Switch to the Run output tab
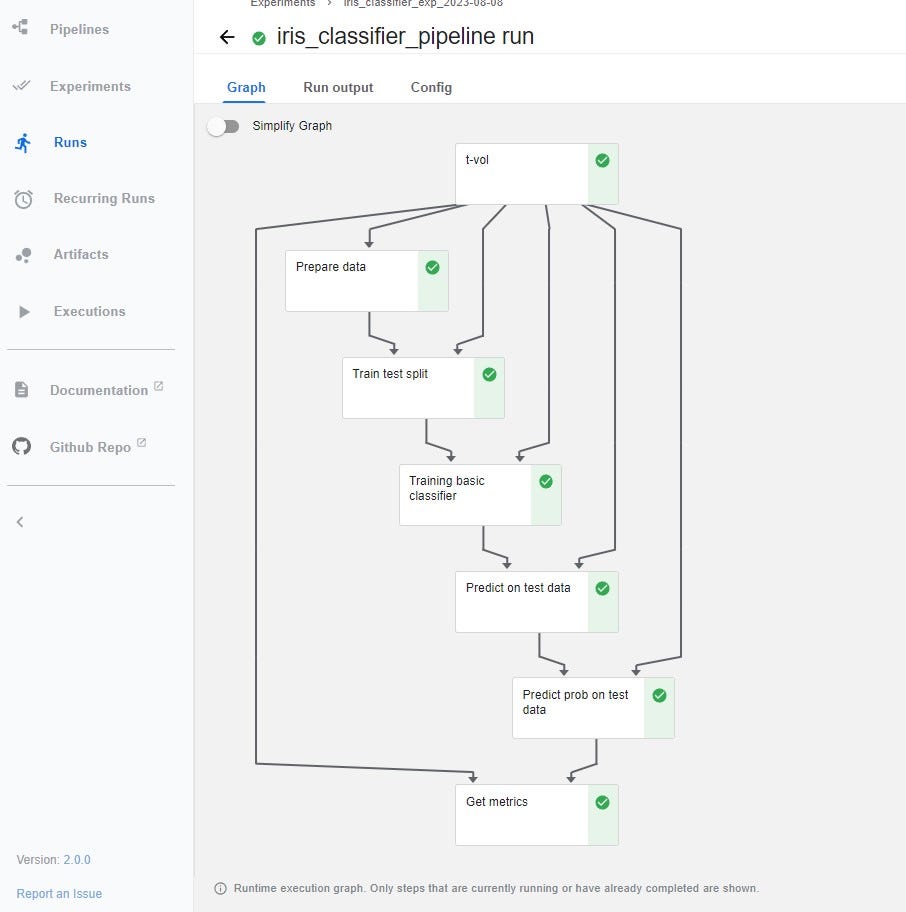The height and width of the screenshot is (912, 906). 338,87
